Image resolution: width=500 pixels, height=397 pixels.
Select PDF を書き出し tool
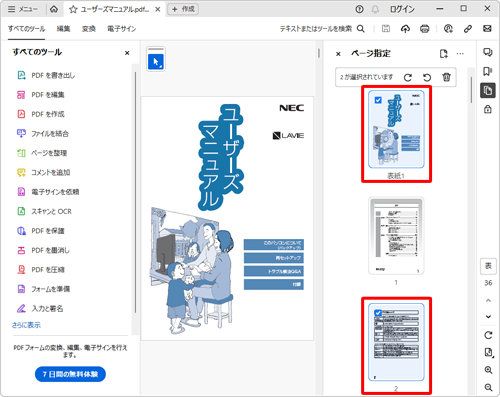click(x=46, y=75)
